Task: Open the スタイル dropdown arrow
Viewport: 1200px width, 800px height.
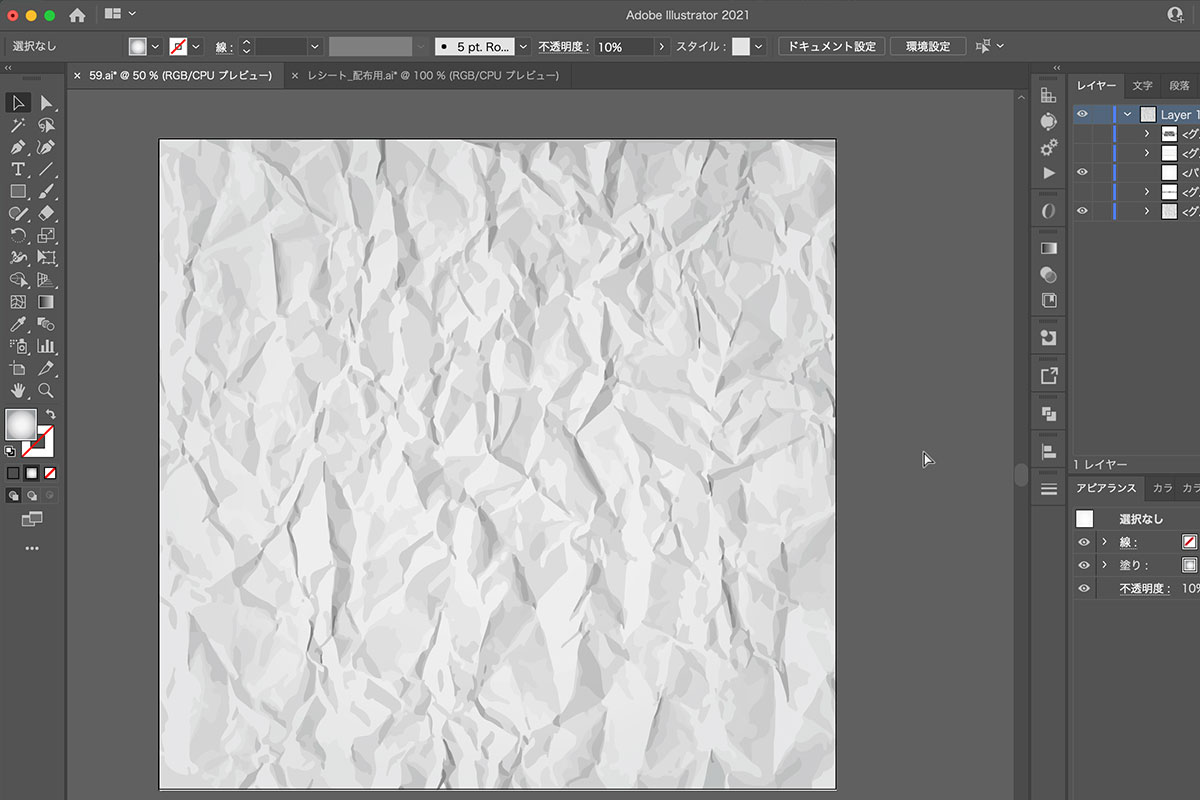Action: click(759, 47)
